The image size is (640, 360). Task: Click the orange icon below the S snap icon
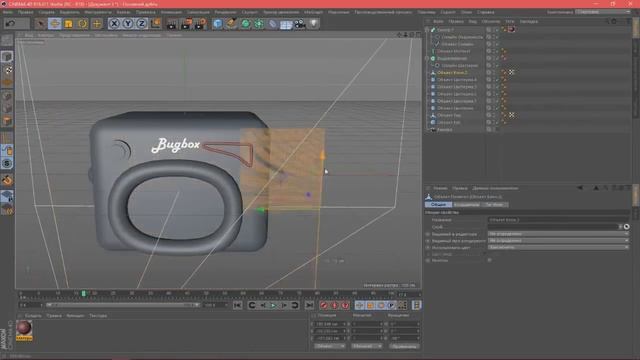click(7, 180)
